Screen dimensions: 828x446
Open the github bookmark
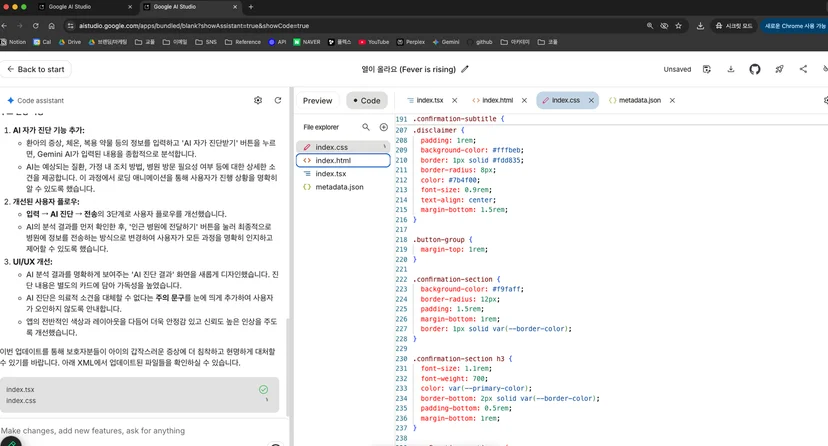479,42
